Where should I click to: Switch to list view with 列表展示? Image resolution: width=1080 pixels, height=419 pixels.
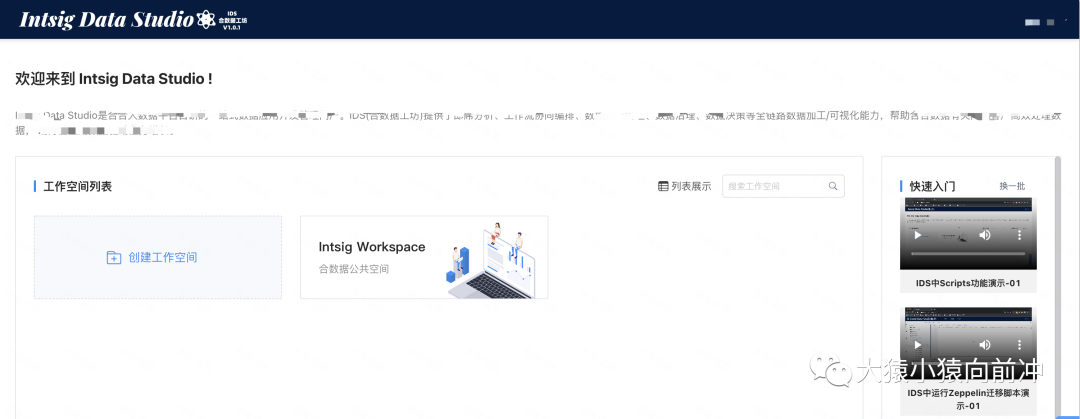[x=685, y=186]
